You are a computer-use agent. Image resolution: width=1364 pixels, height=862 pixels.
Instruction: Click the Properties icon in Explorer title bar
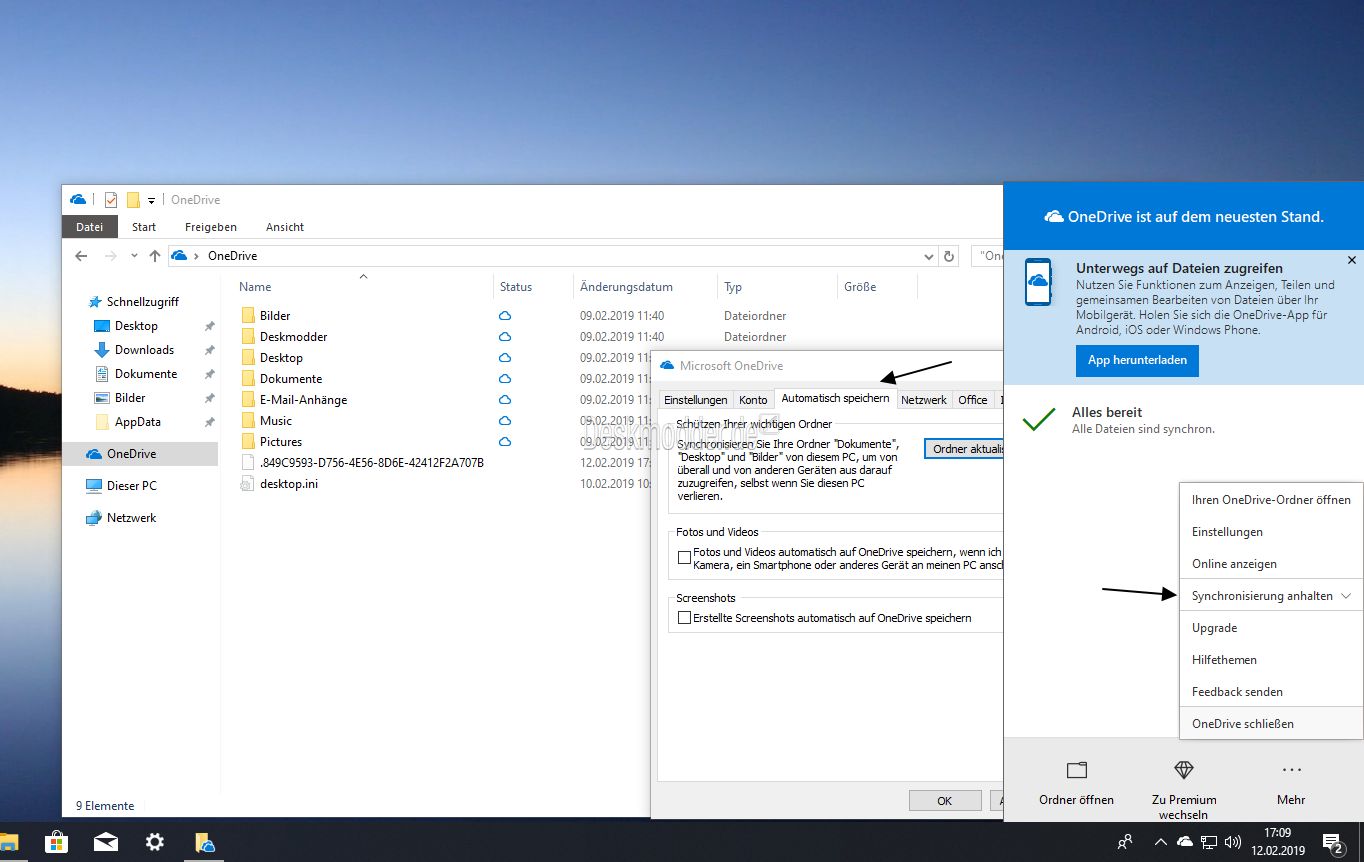pyautogui.click(x=111, y=200)
